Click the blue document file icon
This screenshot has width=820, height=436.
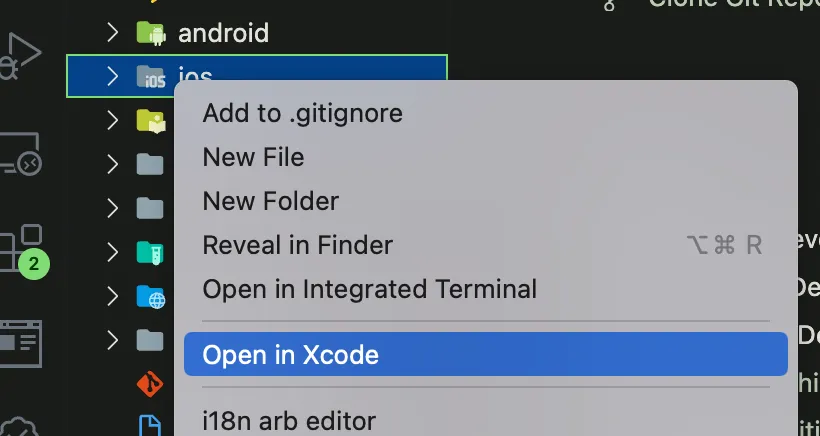coord(150,425)
